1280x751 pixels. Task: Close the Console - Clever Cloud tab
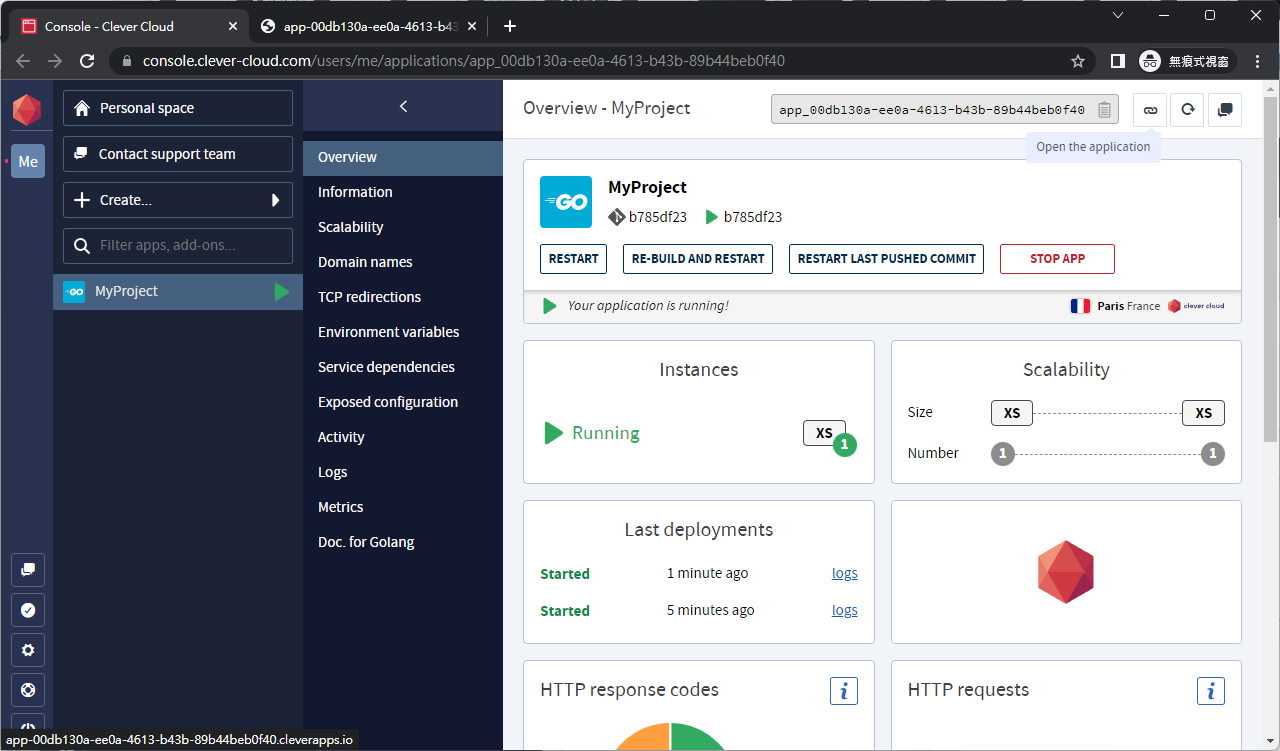coord(233,26)
